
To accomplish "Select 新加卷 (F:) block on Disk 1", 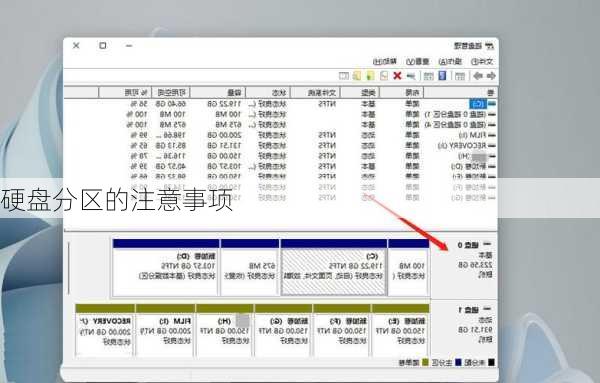I will click(342, 331).
